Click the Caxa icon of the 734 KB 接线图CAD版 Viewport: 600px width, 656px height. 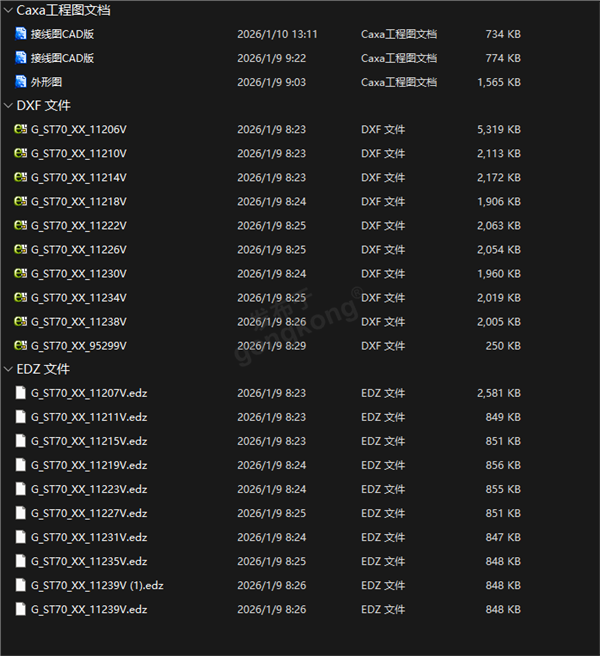[x=20, y=34]
